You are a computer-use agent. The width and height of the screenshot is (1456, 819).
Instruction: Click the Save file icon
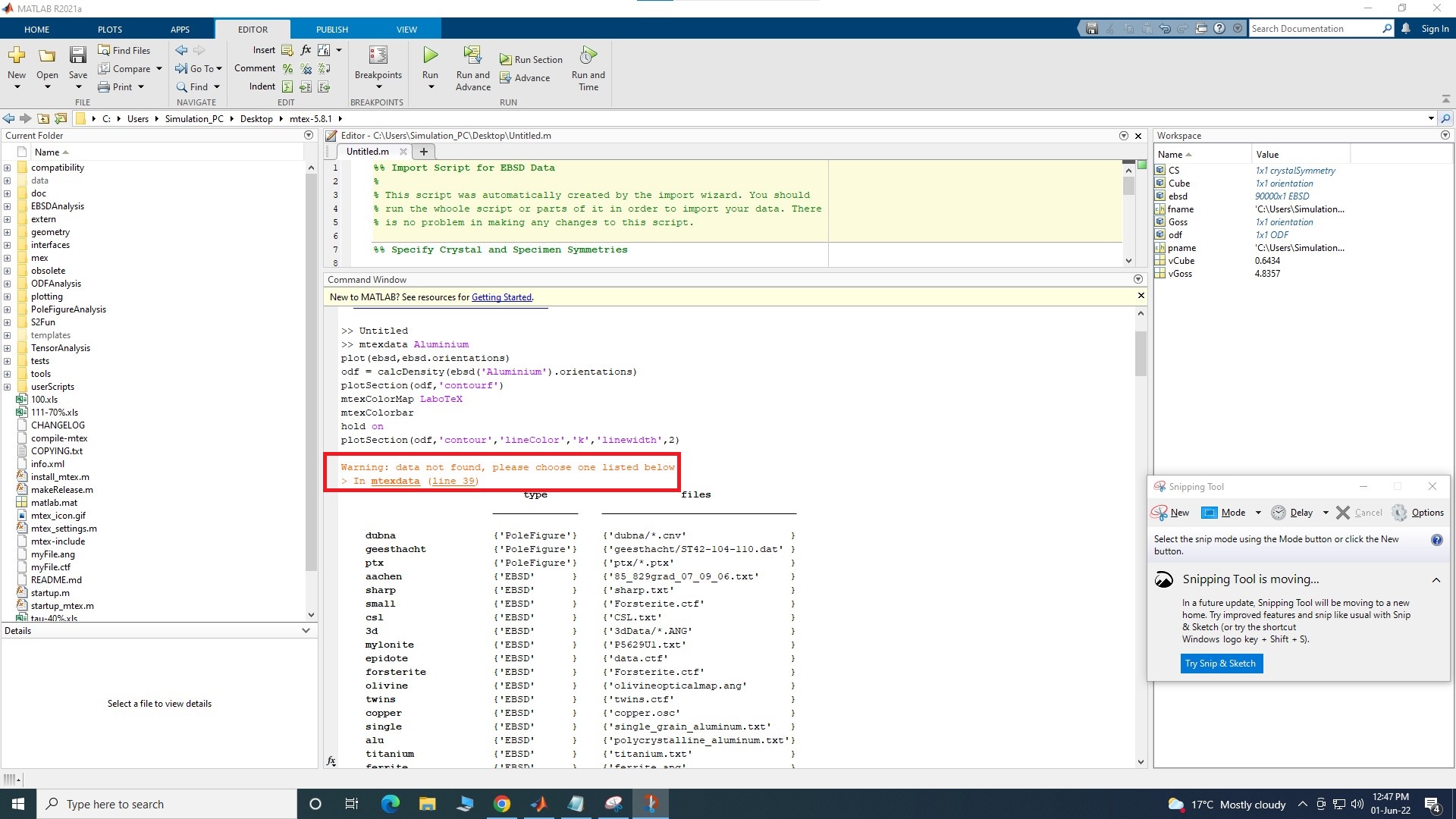(x=77, y=55)
